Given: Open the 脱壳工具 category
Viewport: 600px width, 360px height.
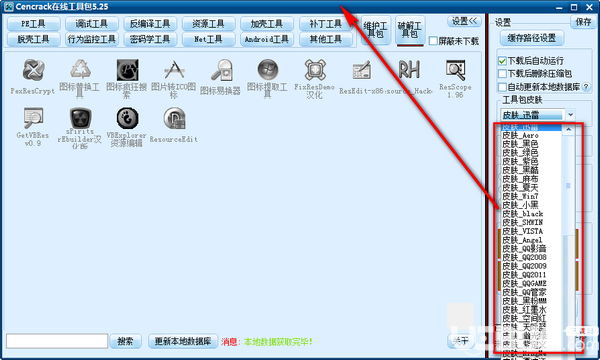Looking at the screenshot, I should click(33, 39).
